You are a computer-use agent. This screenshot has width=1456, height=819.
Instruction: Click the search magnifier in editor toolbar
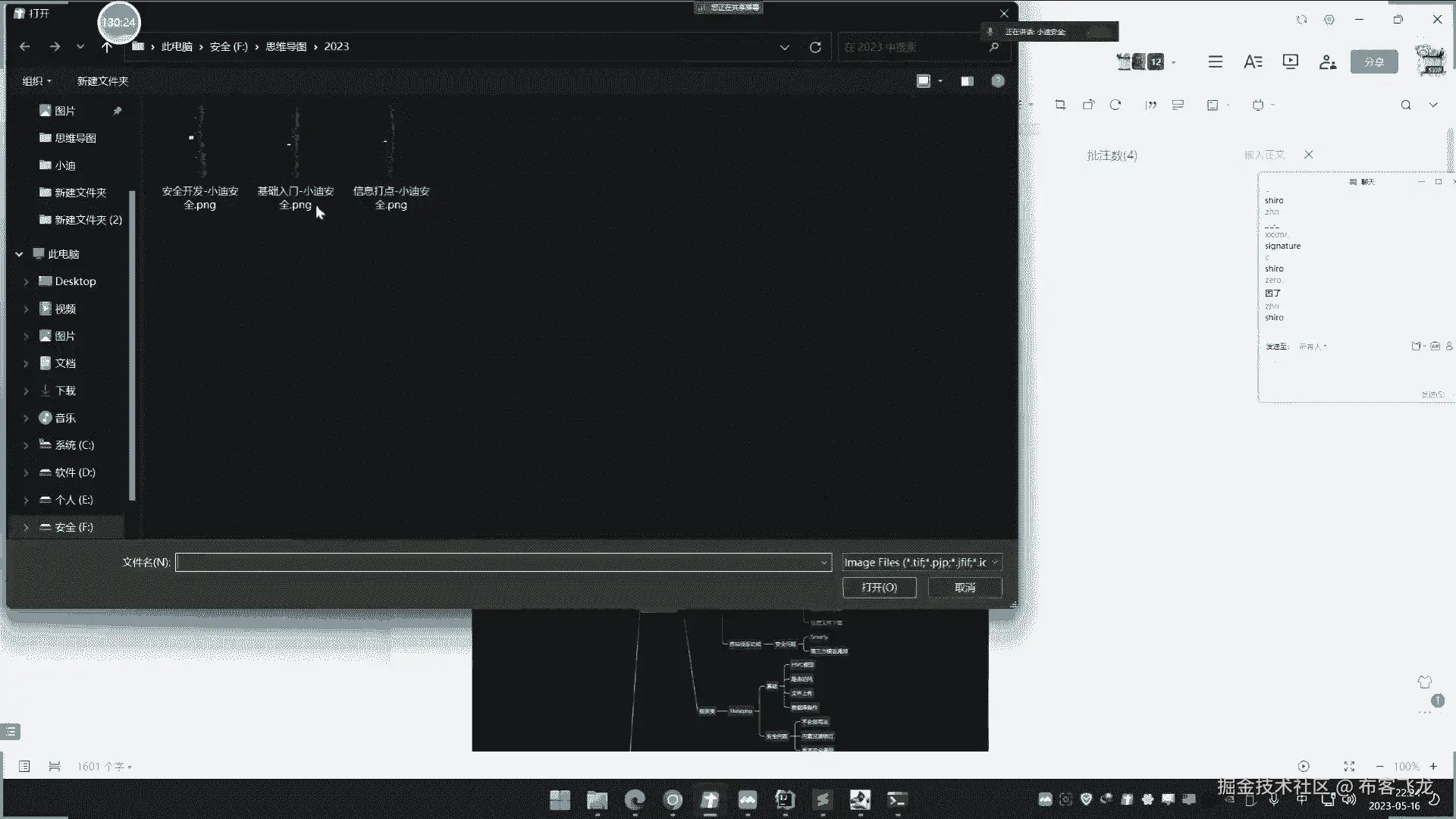(x=1405, y=105)
